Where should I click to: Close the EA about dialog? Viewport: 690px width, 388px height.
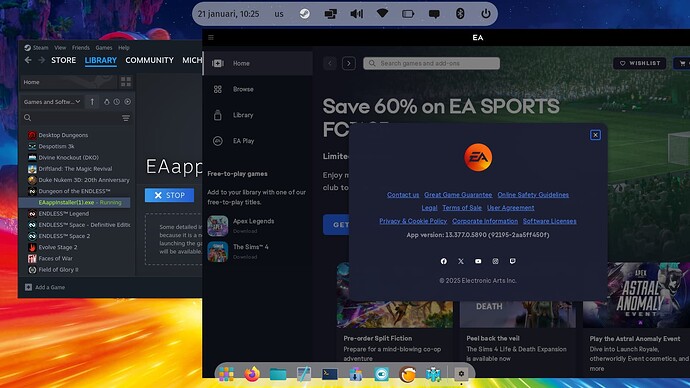[x=595, y=135]
